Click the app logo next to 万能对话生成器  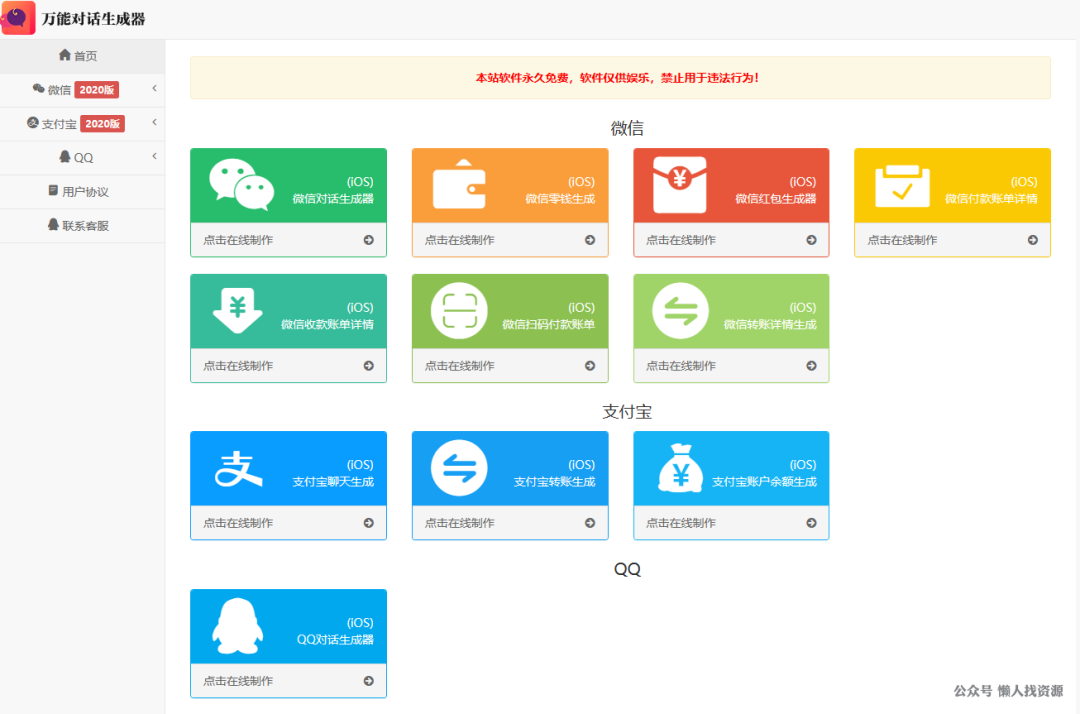point(18,18)
